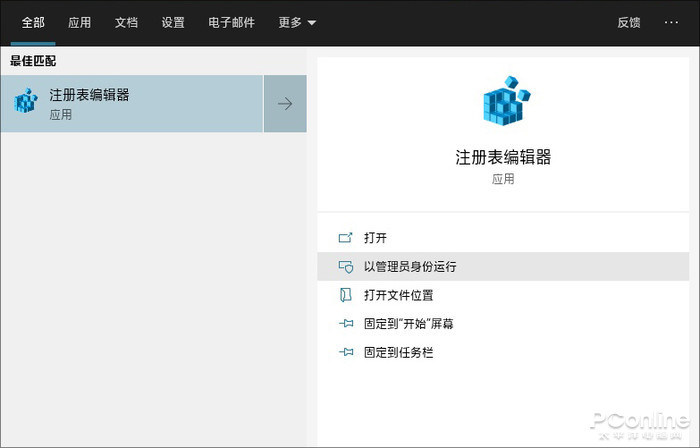Switch to the 应用 tab

point(79,22)
